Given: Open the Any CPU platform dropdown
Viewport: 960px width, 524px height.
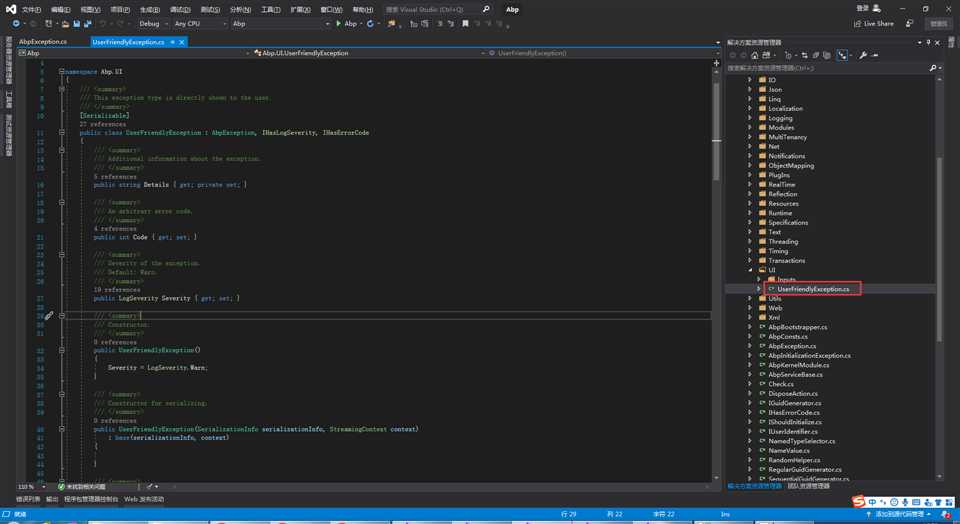Looking at the screenshot, I should tap(200, 24).
